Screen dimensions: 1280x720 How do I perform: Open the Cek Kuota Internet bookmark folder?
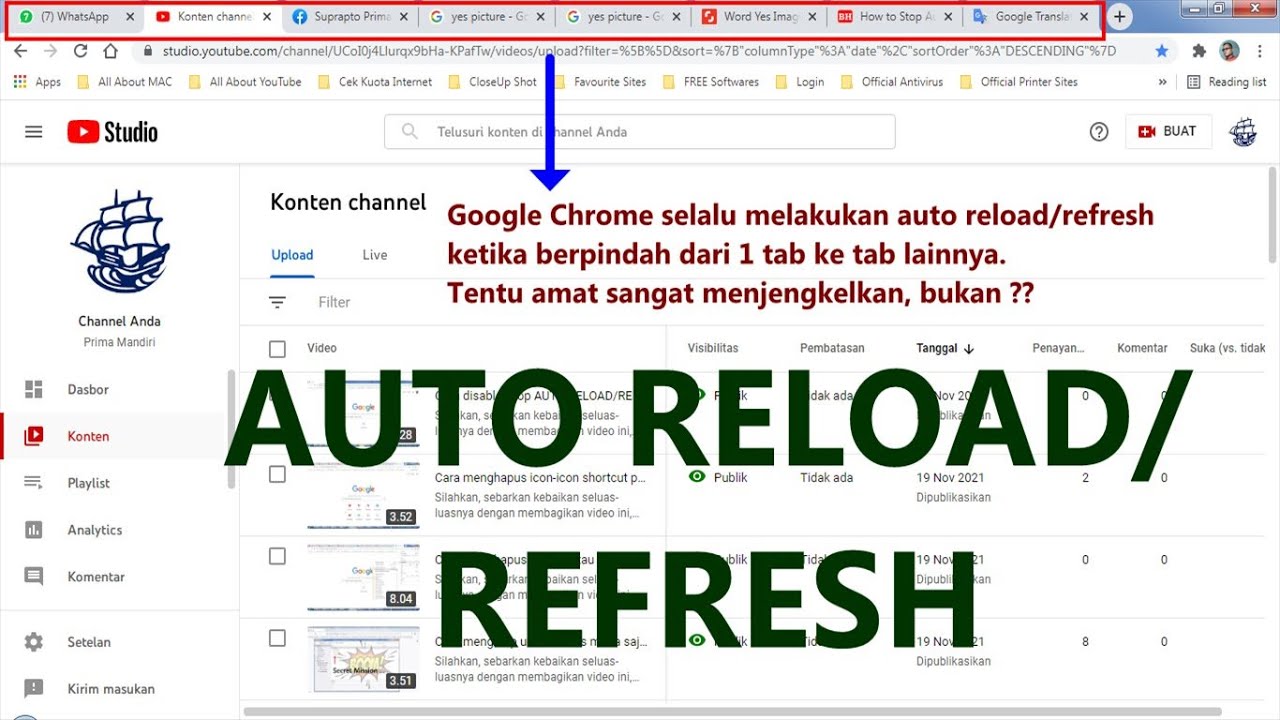click(x=375, y=82)
